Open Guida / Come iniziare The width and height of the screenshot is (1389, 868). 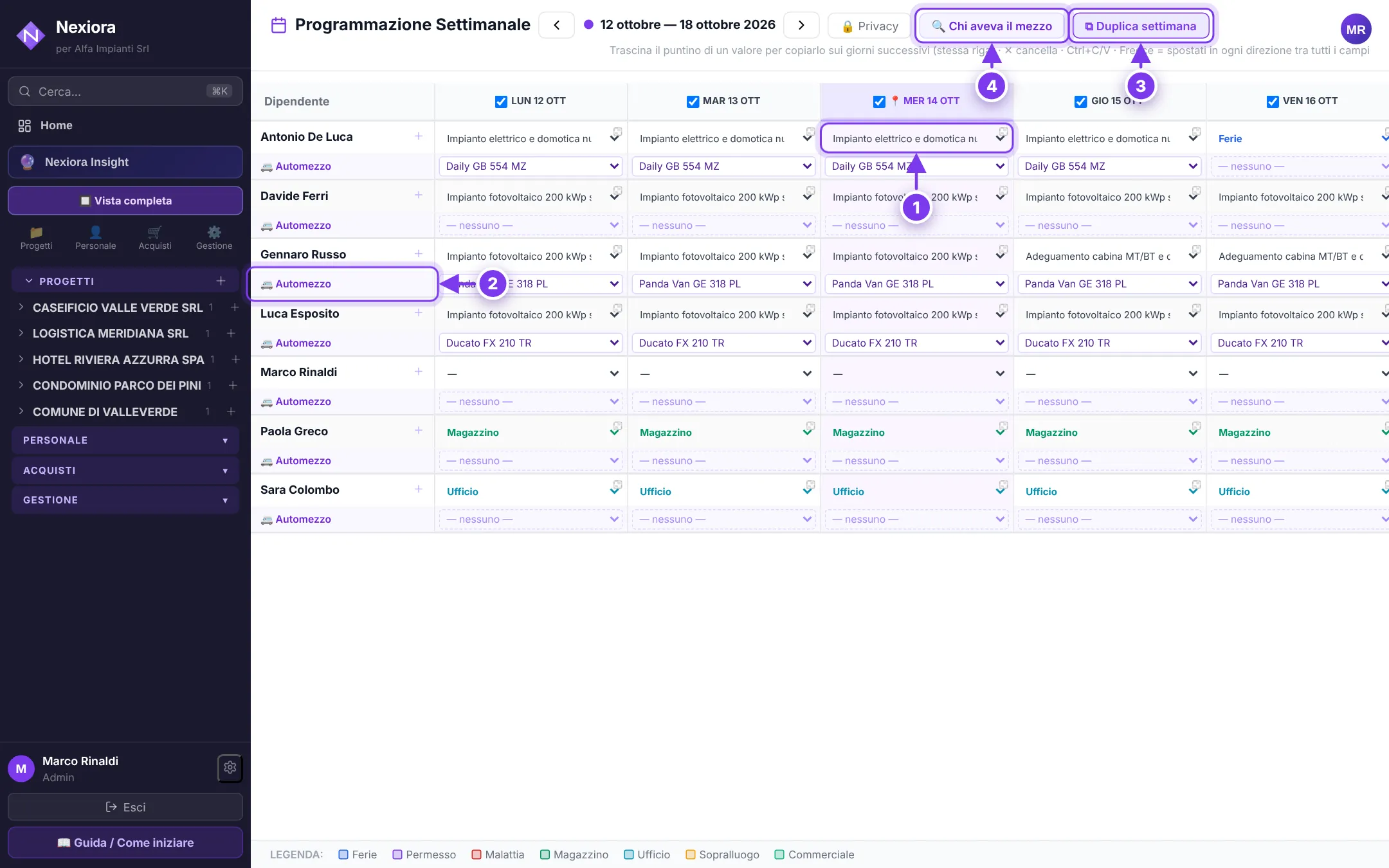pyautogui.click(x=125, y=842)
